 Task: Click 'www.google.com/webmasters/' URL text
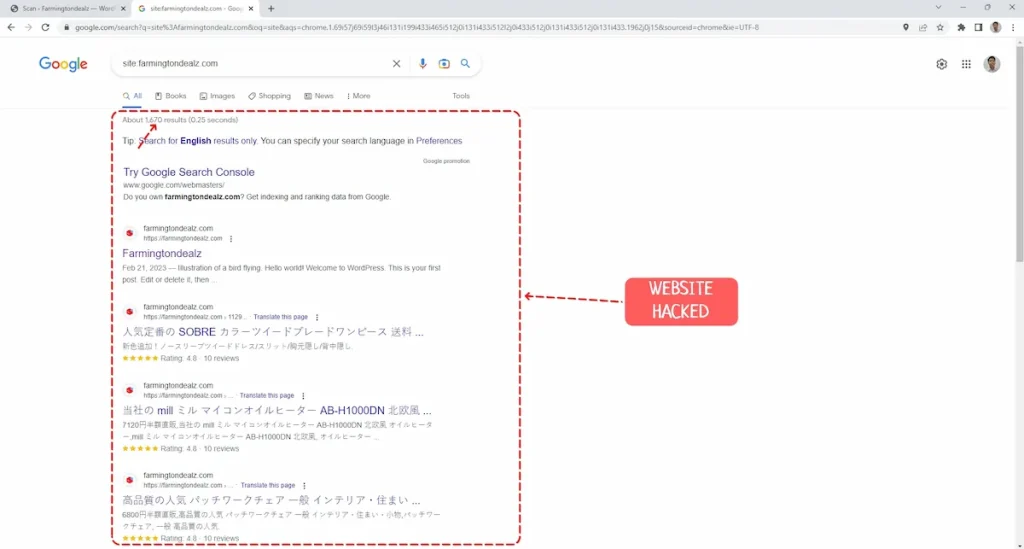click(x=174, y=185)
